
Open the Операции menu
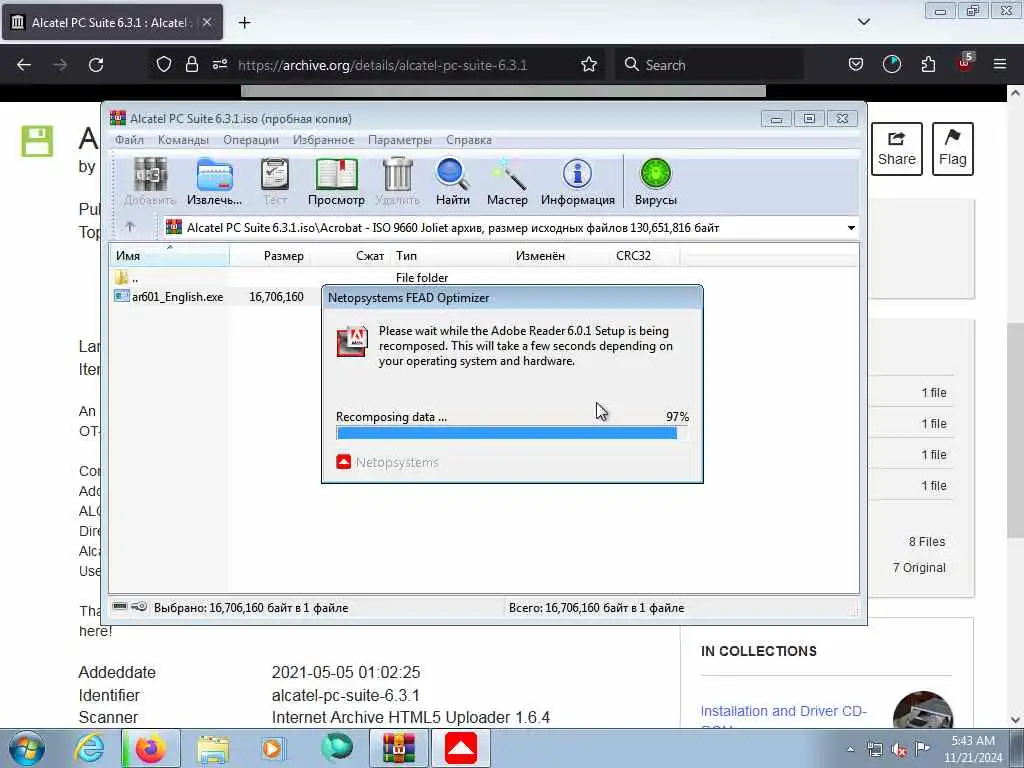[251, 140]
